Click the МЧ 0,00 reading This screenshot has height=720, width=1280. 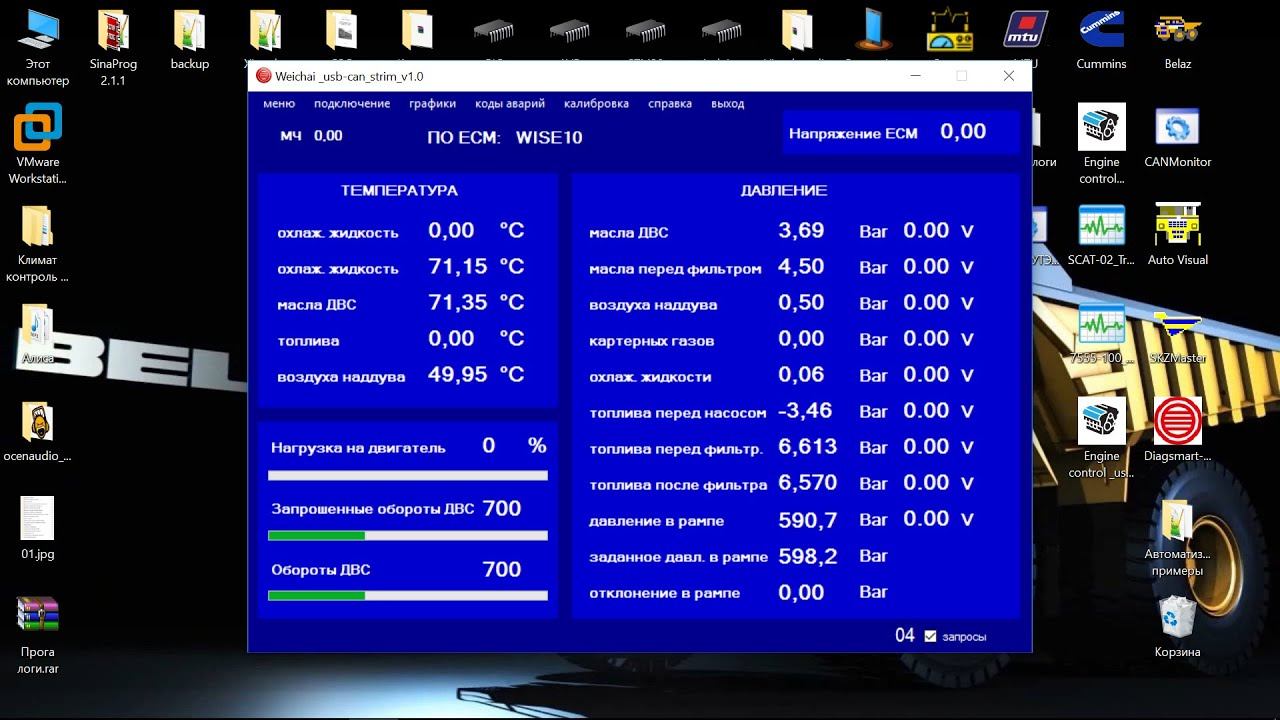311,136
